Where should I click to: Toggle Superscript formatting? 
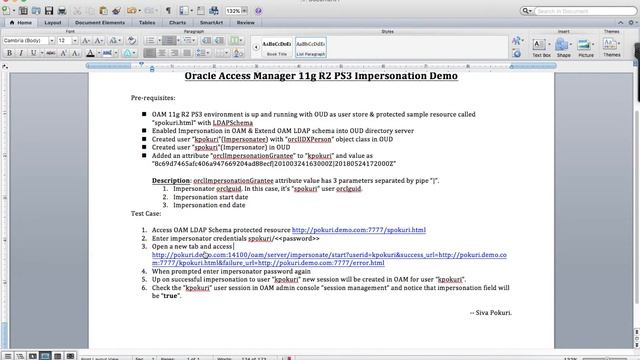coord(63,53)
